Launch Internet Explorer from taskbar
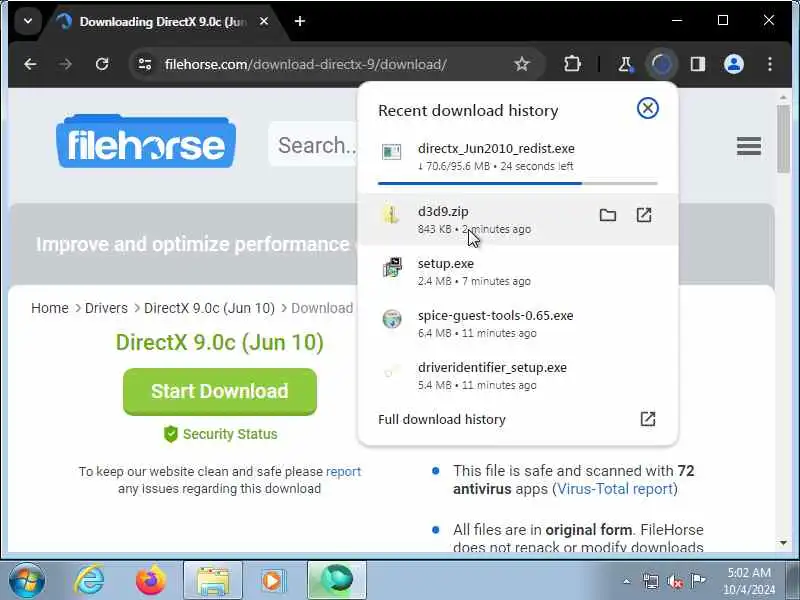Image resolution: width=800 pixels, height=600 pixels. pos(90,581)
